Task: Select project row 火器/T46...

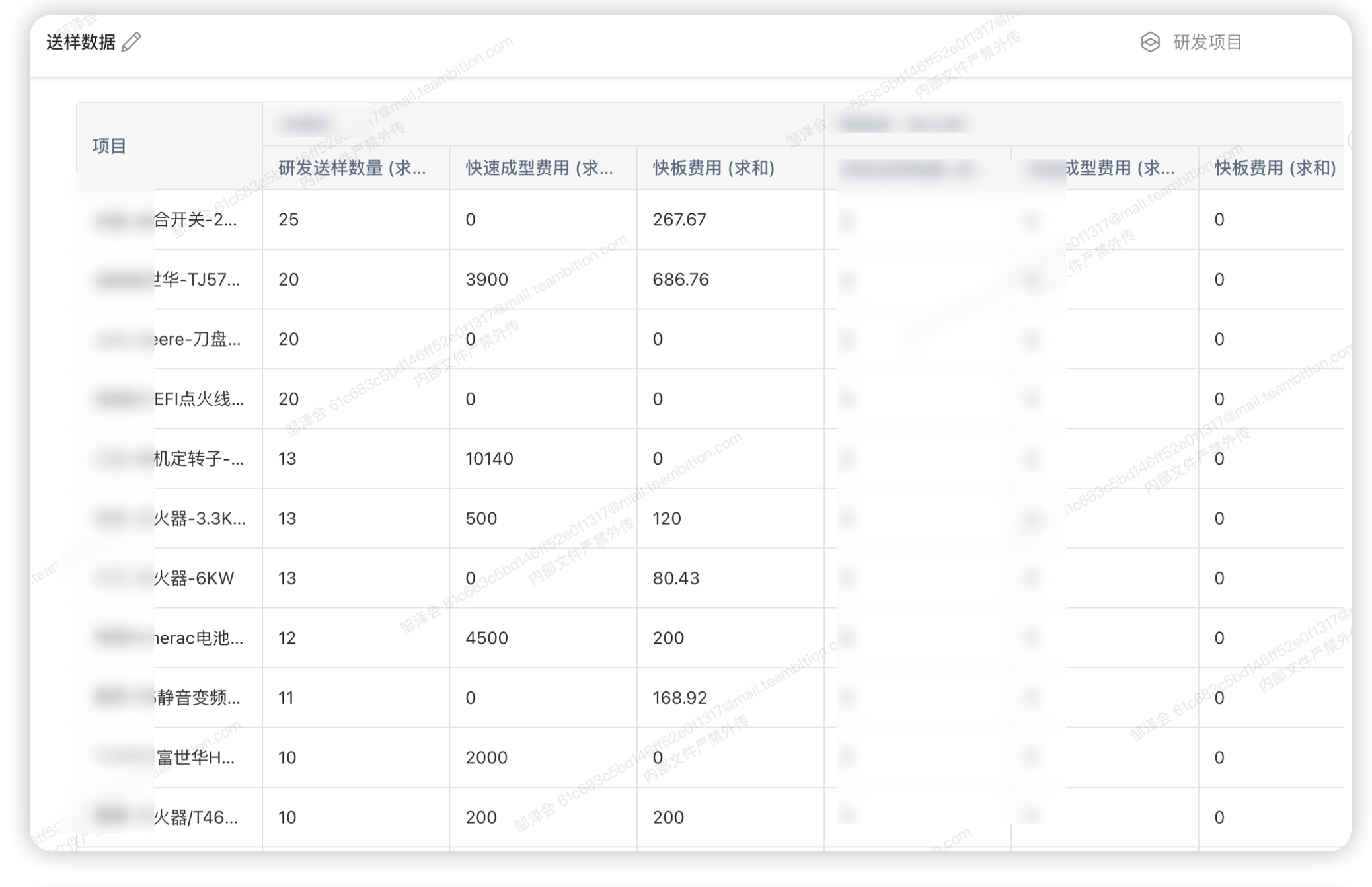Action: coord(196,817)
